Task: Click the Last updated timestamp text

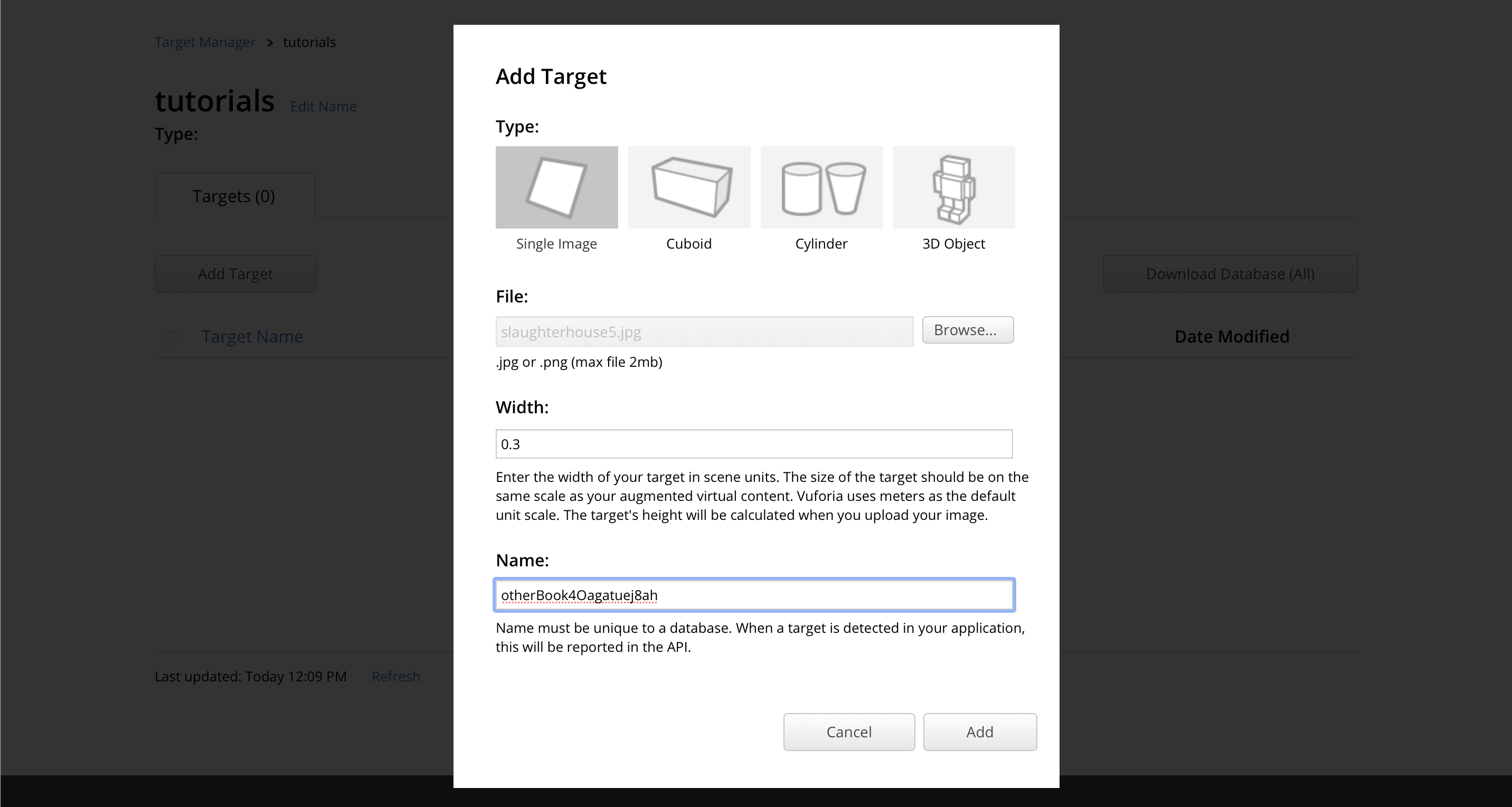Action: coord(251,676)
